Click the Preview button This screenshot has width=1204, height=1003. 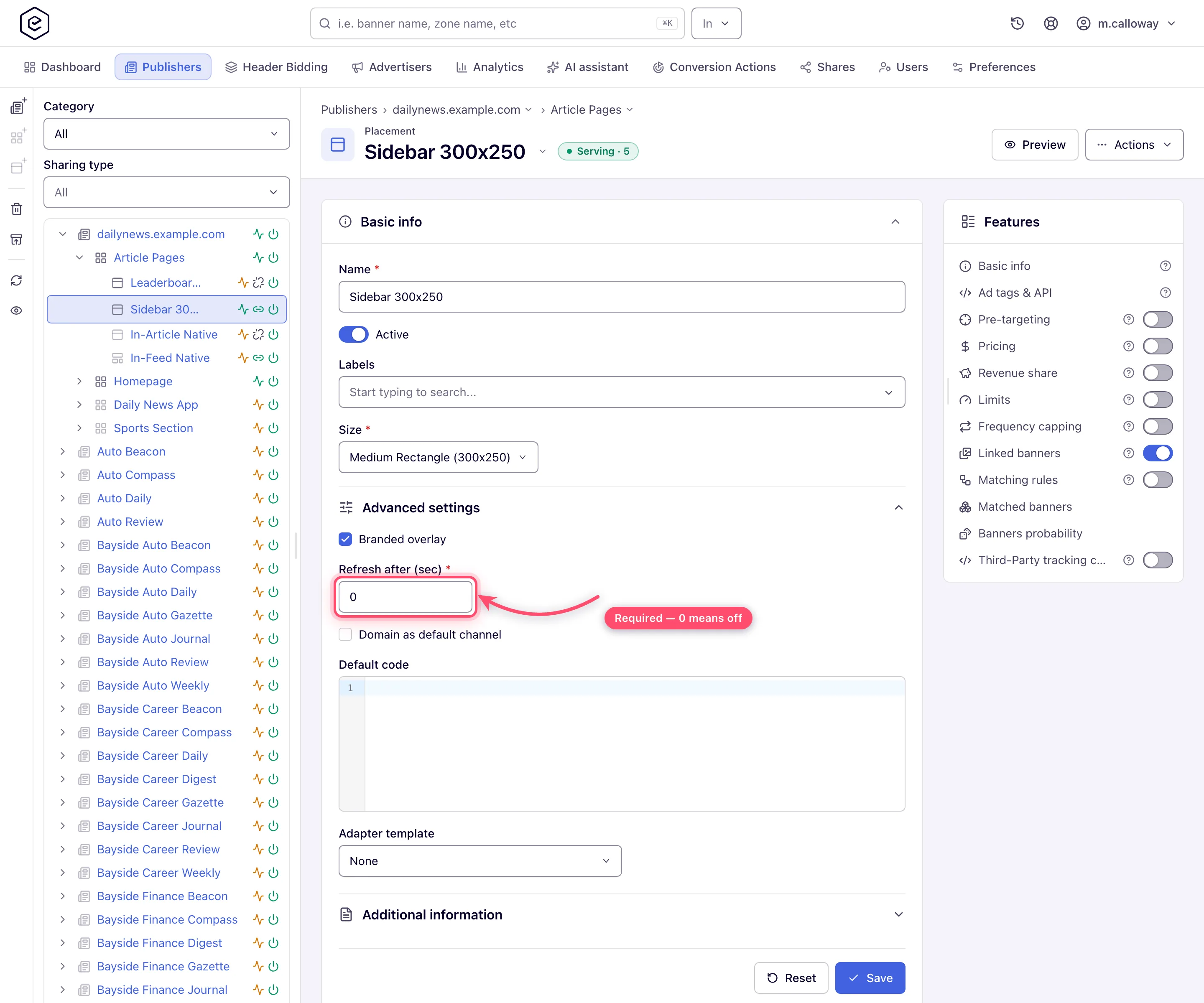pos(1035,145)
